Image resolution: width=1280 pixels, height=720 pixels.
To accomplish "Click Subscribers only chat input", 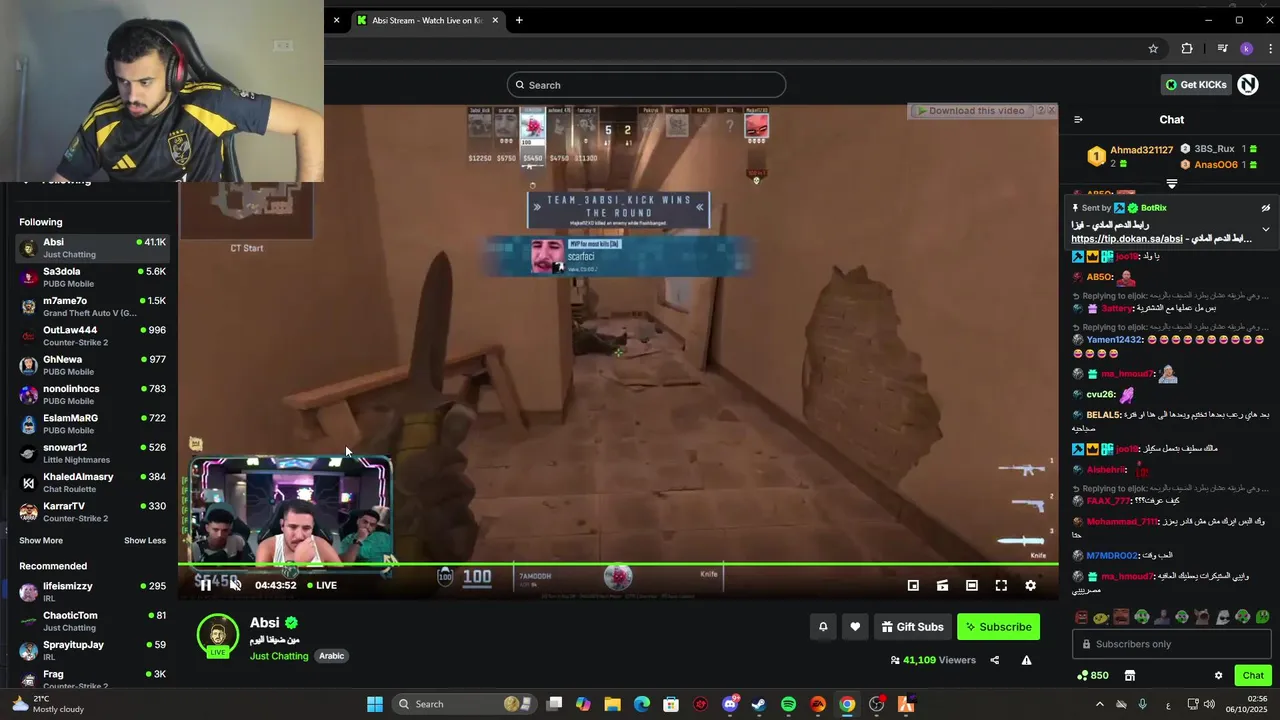I will point(1170,644).
